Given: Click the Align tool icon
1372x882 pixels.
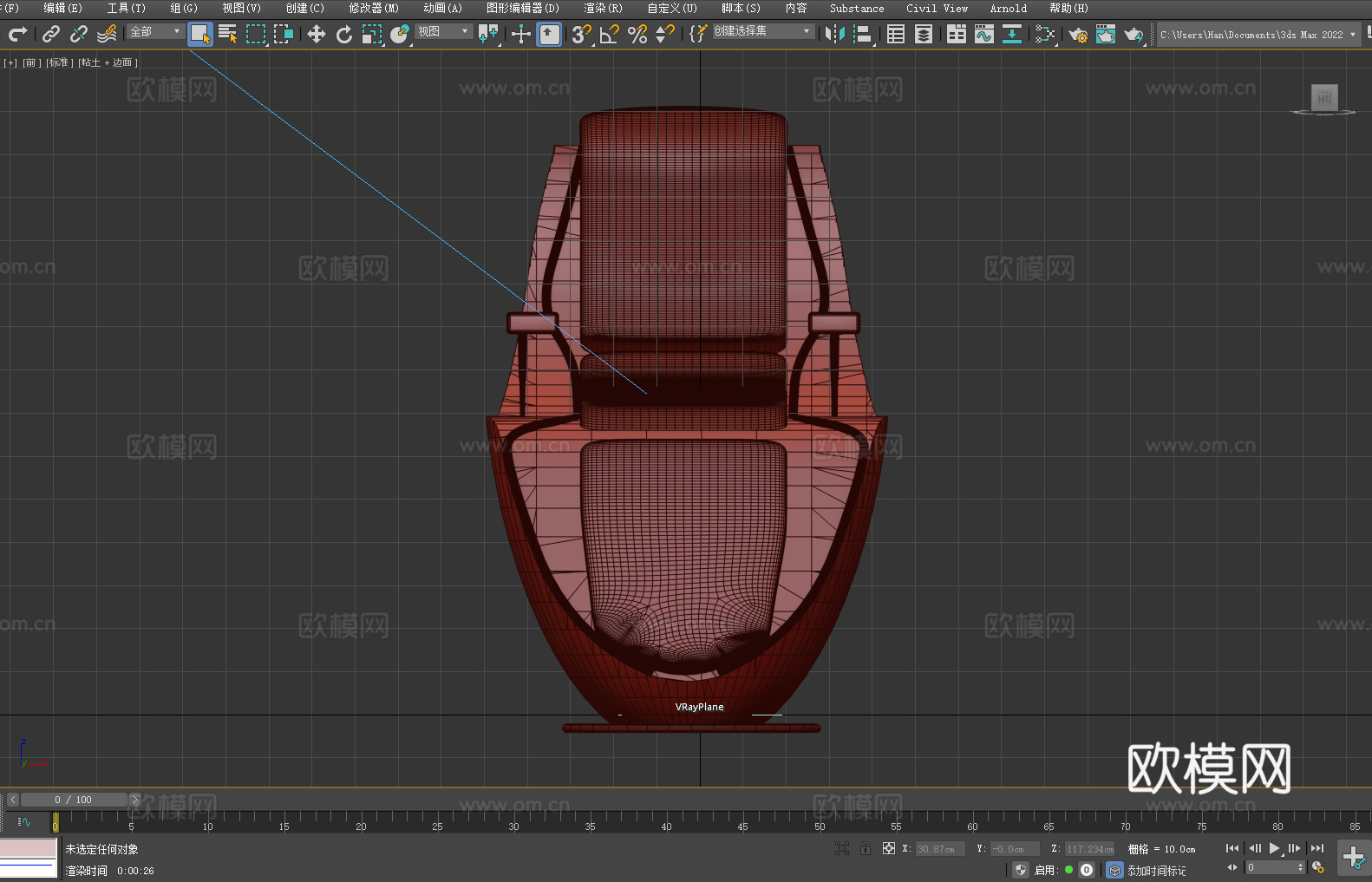Looking at the screenshot, I should [863, 34].
